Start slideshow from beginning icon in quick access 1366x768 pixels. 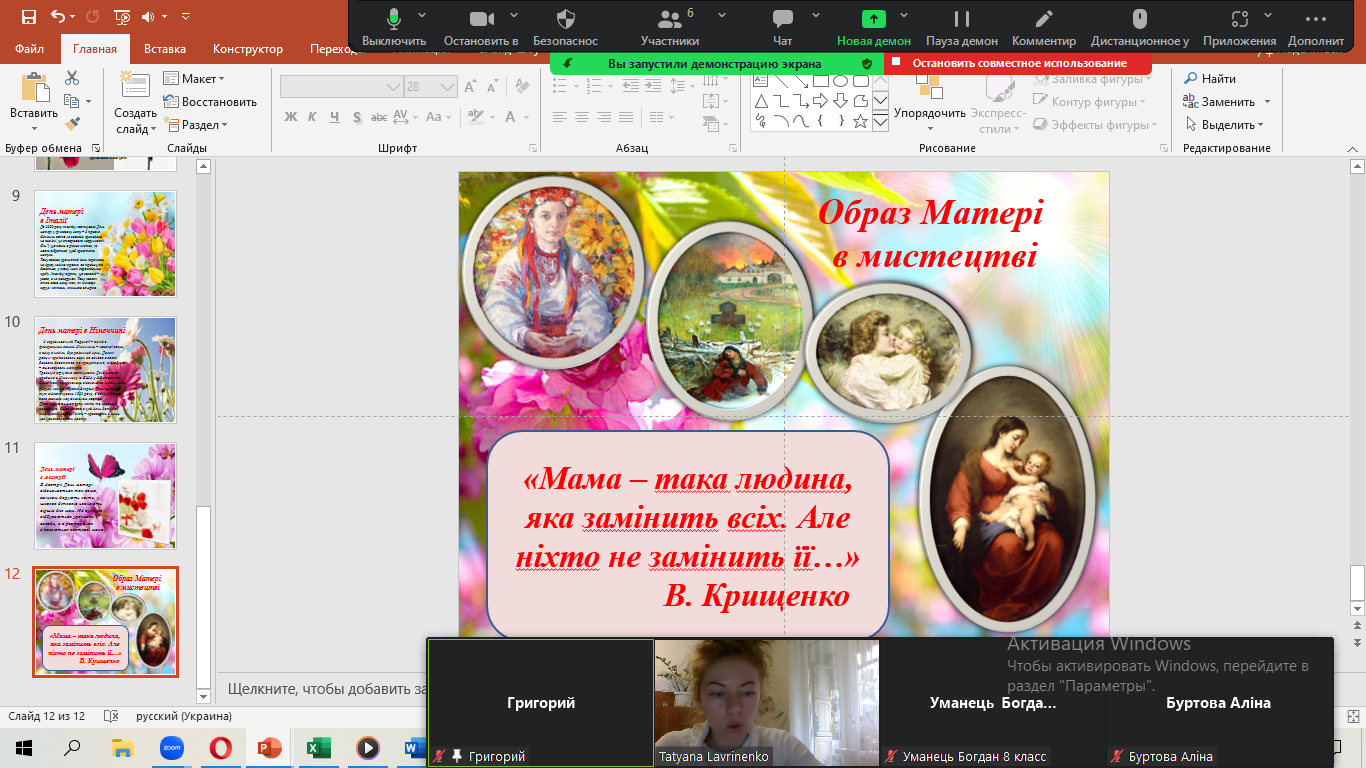click(122, 17)
